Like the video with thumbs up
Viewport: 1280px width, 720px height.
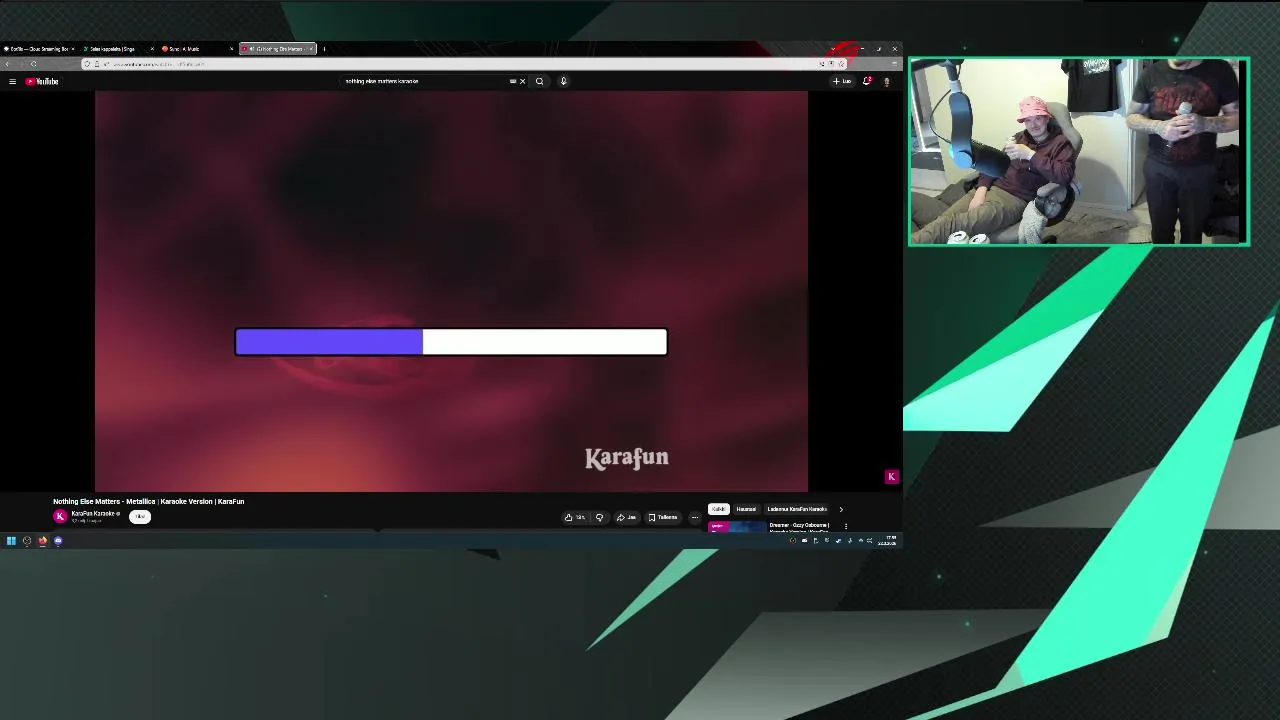pyautogui.click(x=575, y=517)
